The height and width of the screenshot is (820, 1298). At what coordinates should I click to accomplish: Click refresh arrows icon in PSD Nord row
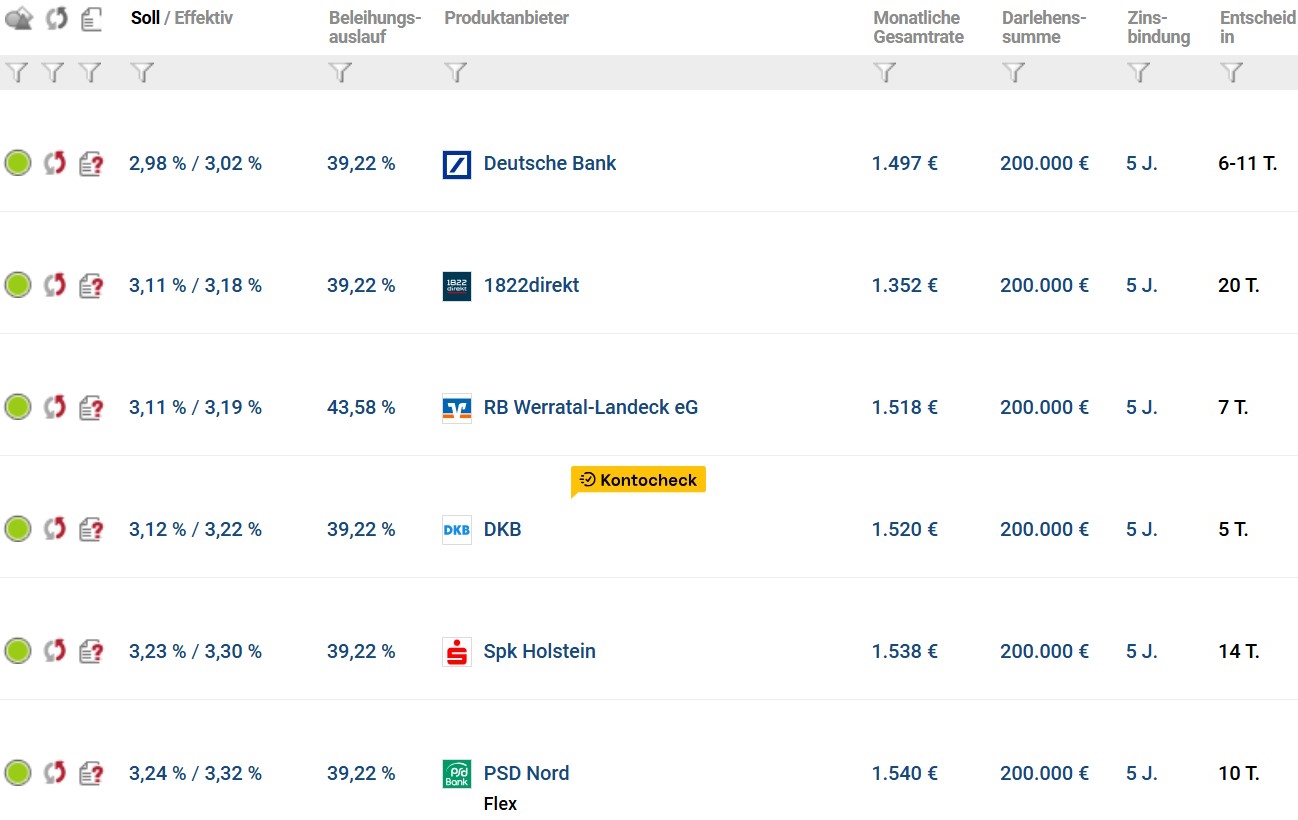pyautogui.click(x=55, y=773)
